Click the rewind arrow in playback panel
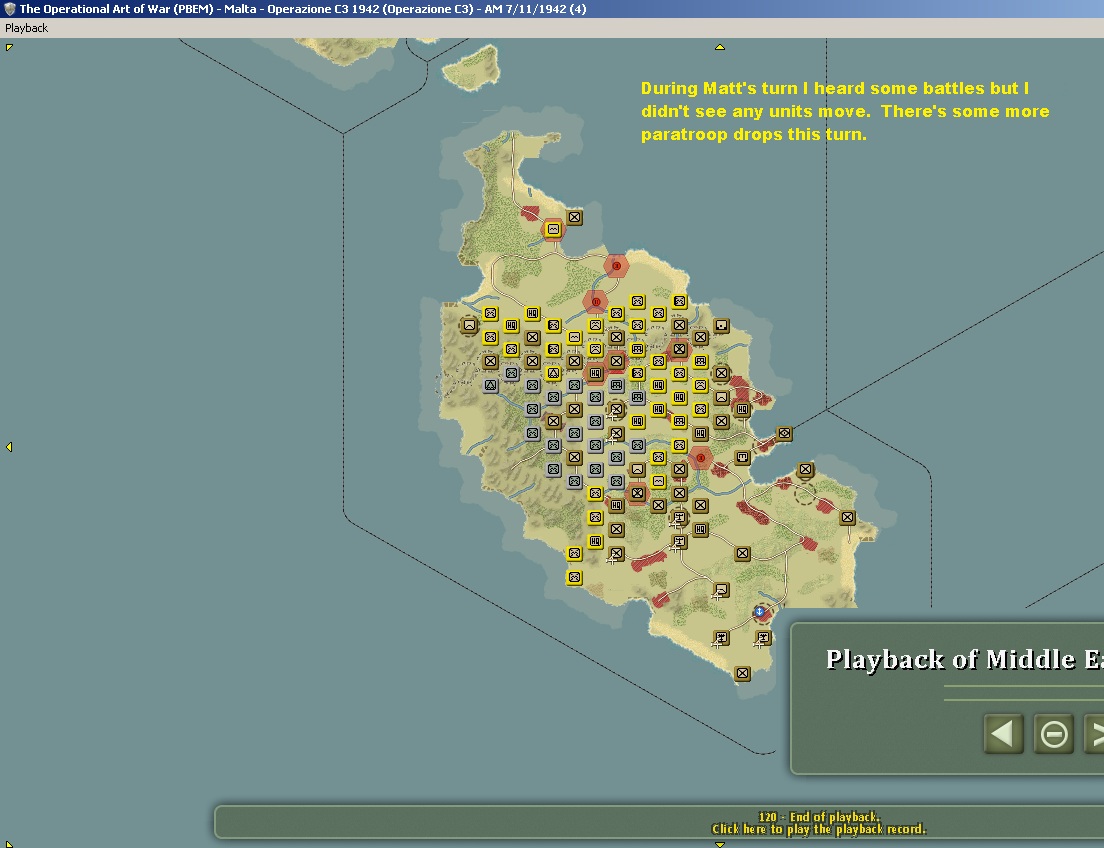The height and width of the screenshot is (848, 1104). (x=1003, y=734)
